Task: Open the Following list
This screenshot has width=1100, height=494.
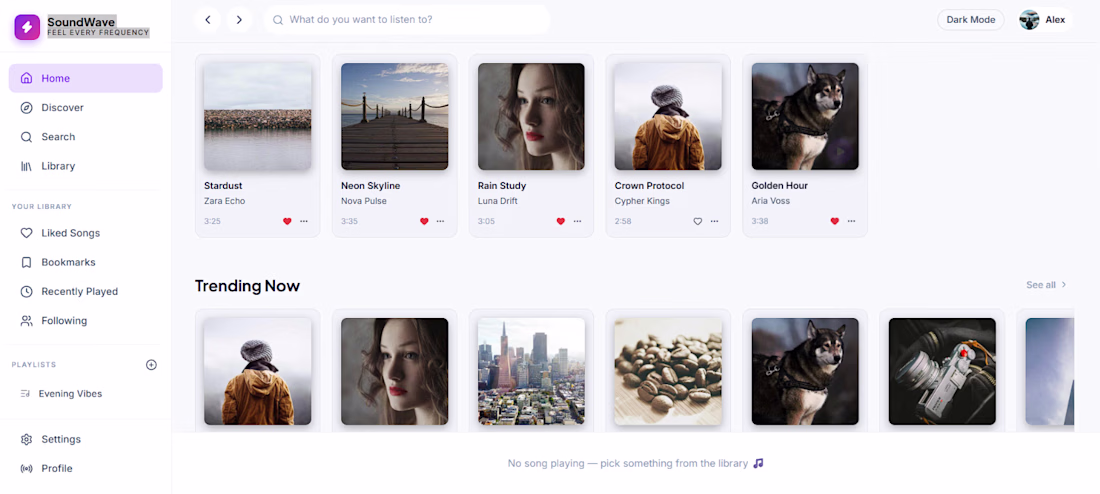Action: [86, 321]
